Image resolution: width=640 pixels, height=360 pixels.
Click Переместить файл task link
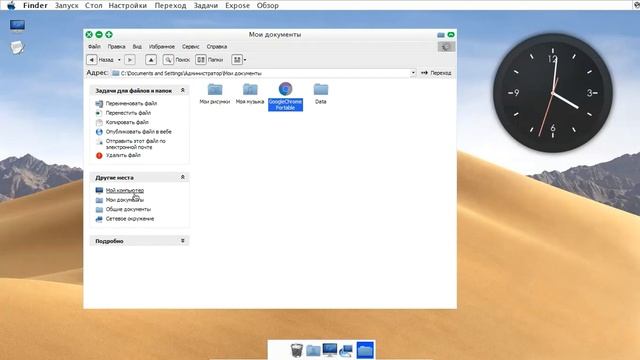(x=128, y=113)
